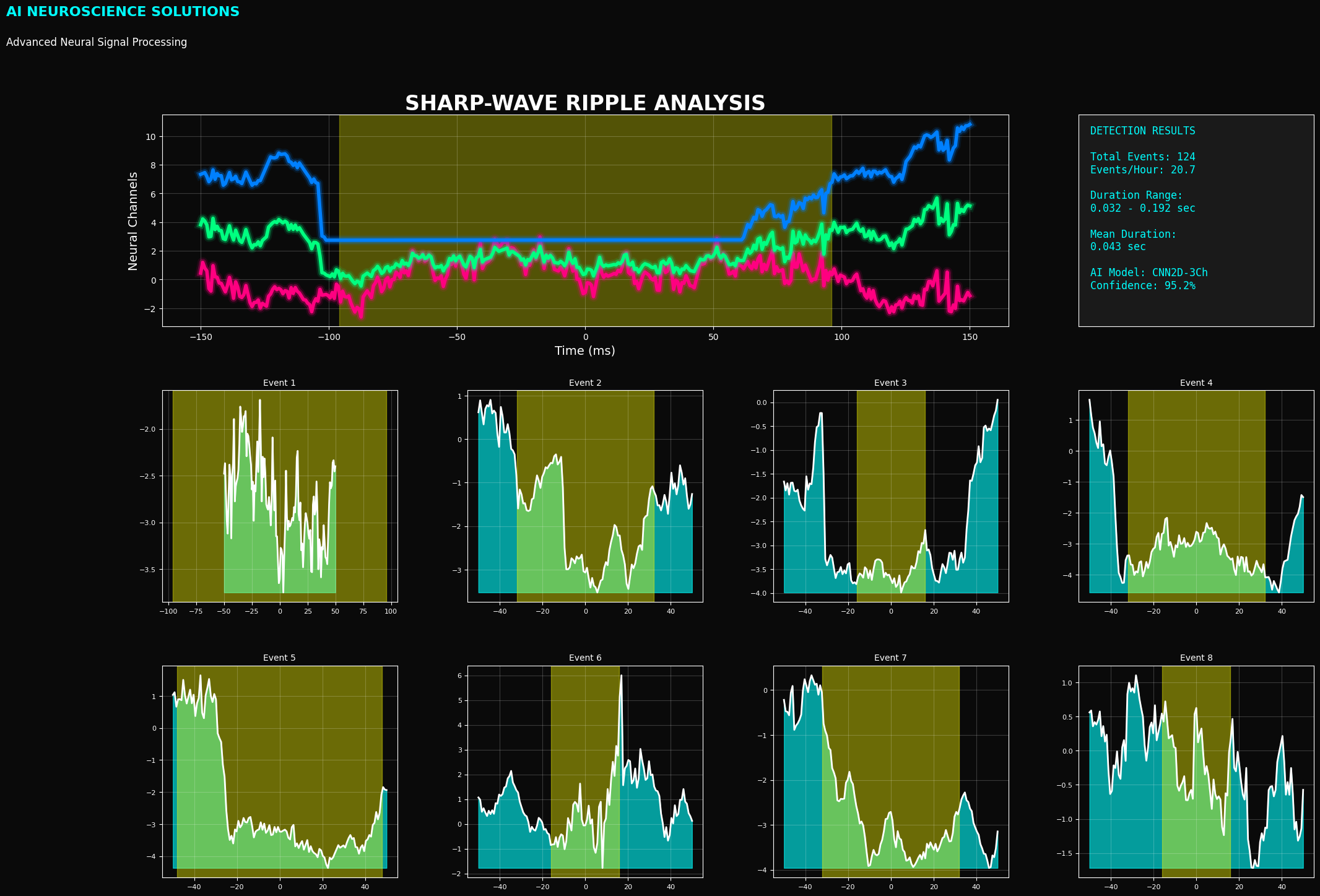Open the Event 8 subplot

(1196, 772)
